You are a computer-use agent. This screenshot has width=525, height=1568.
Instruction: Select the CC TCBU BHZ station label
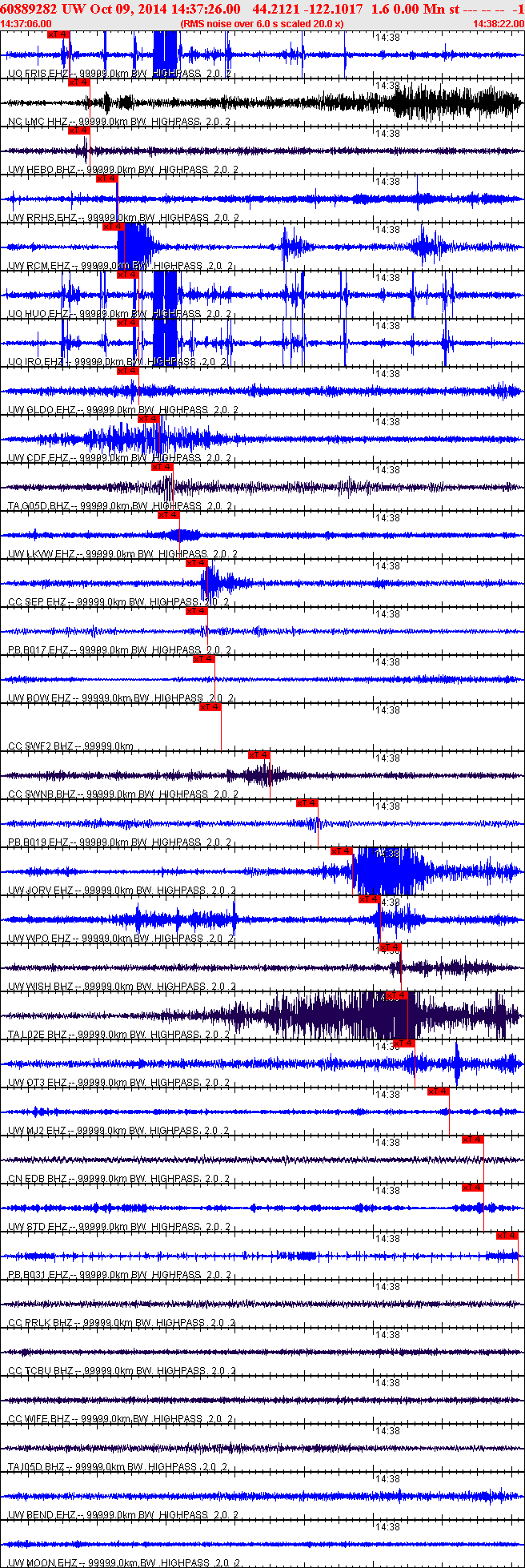click(122, 1371)
